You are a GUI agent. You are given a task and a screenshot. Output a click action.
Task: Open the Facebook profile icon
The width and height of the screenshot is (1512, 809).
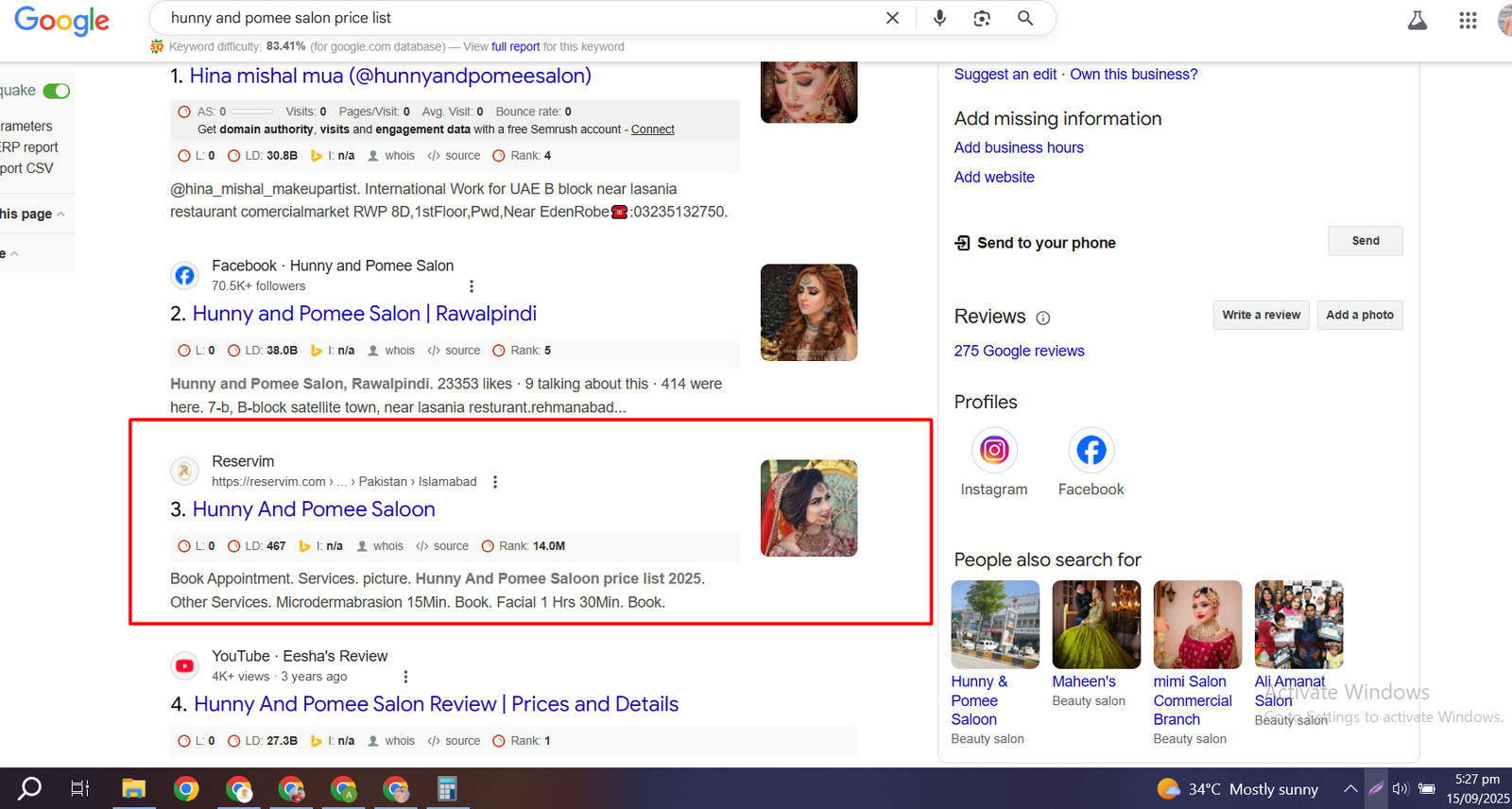[1091, 450]
